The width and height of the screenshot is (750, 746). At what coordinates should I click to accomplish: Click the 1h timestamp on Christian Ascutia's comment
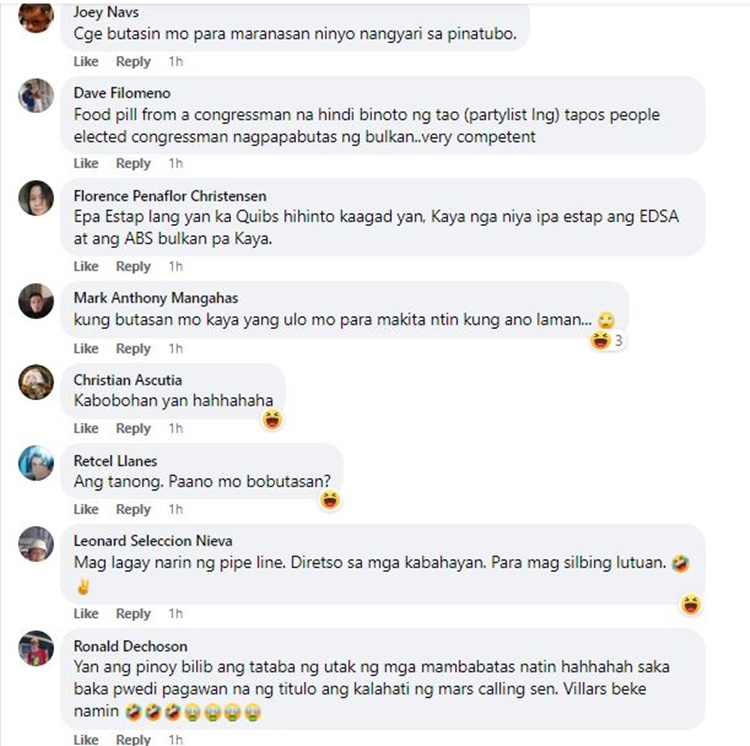(x=176, y=428)
